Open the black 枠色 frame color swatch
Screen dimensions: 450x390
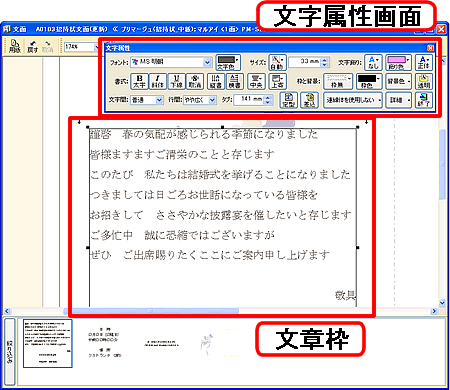pos(368,81)
